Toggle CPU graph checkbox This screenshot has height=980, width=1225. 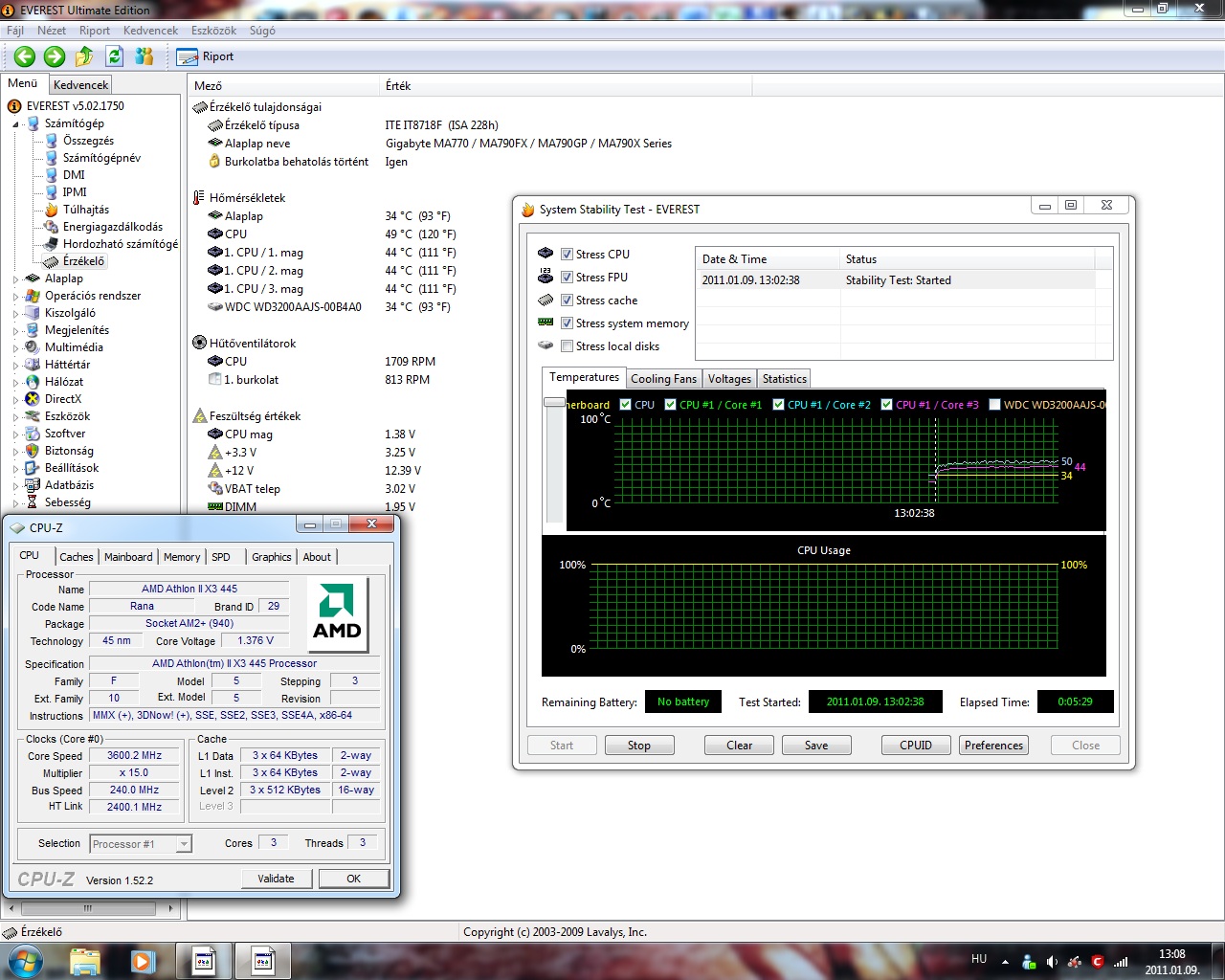(x=625, y=404)
